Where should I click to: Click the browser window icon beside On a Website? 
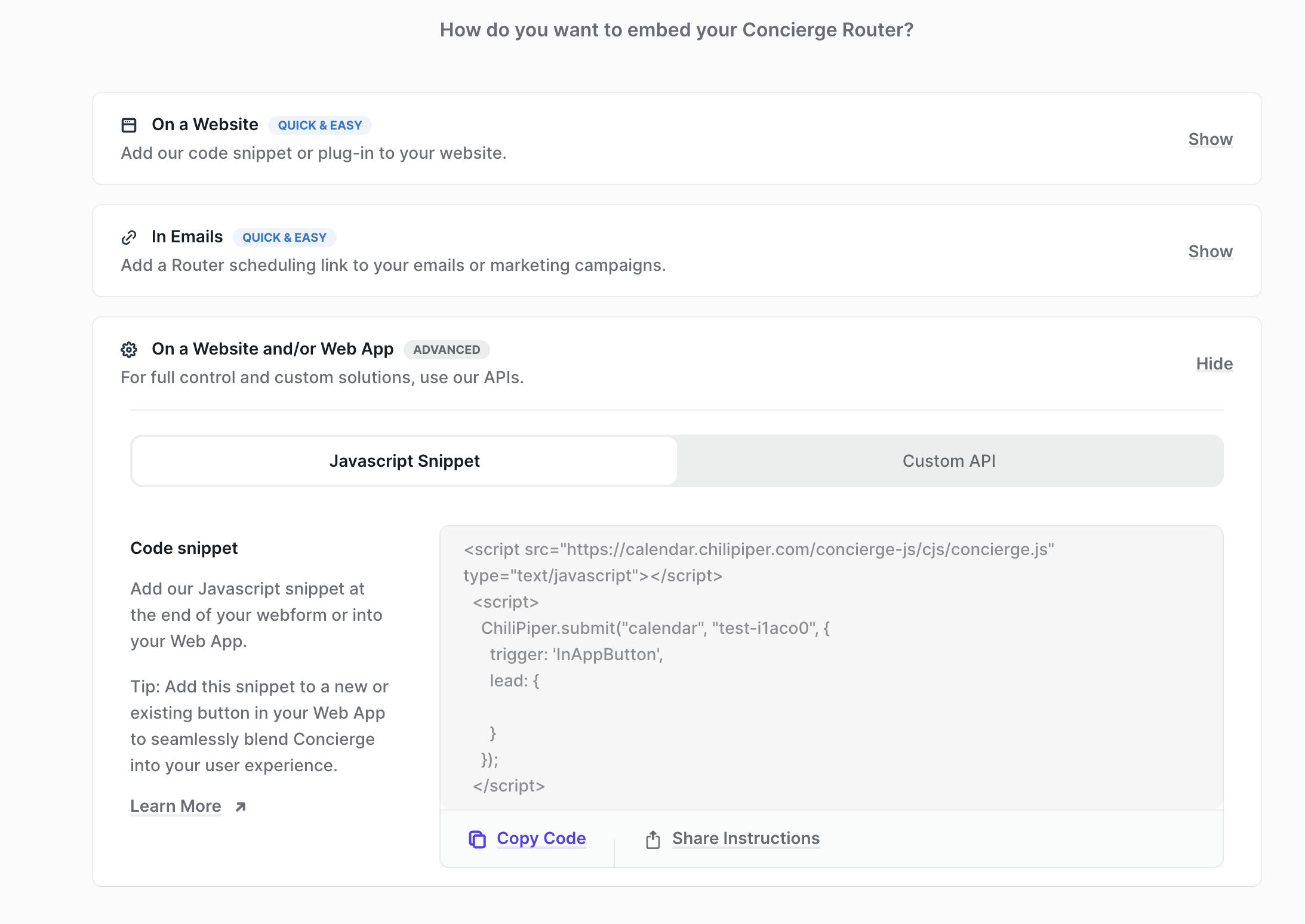[x=129, y=125]
